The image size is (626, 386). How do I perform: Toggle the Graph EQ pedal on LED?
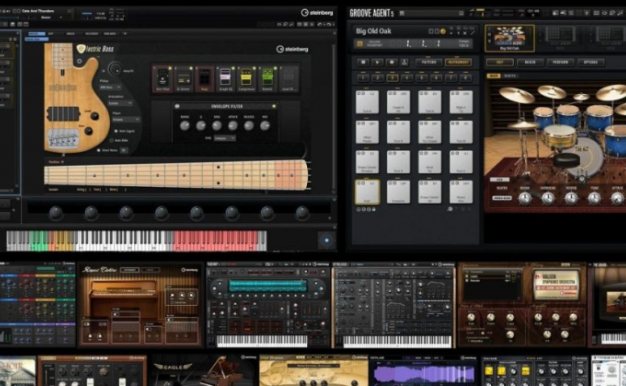pos(233,69)
